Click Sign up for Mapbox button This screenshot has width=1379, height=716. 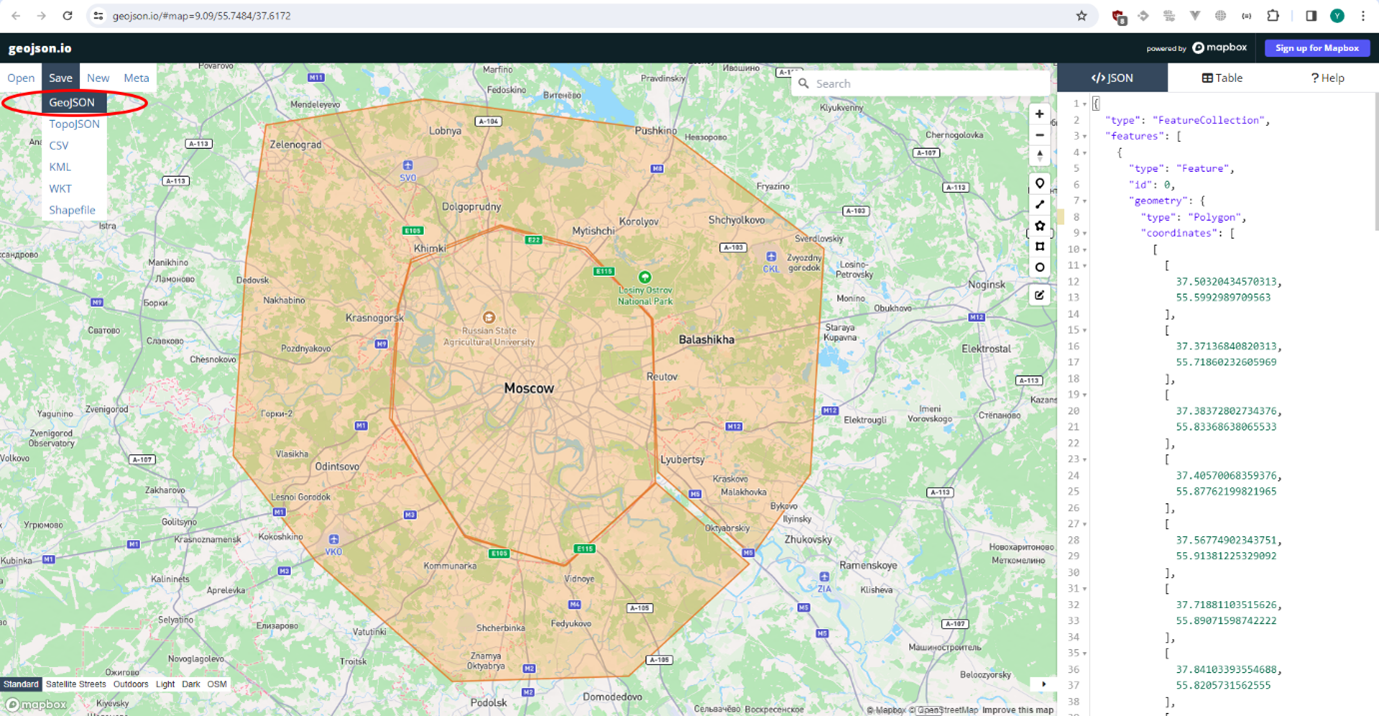click(x=1317, y=48)
